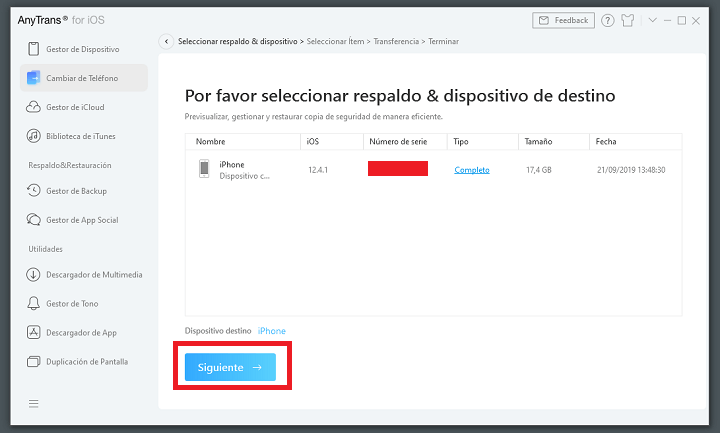Screen dimensions: 720x433
Task: Sort by Tamaño column header
Action: (x=554, y=141)
